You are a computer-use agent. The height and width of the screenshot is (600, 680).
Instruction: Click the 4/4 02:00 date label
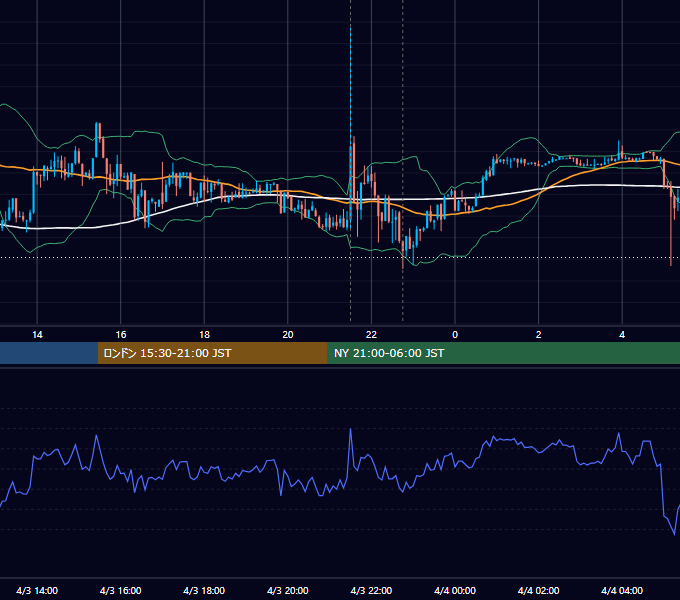[538, 590]
